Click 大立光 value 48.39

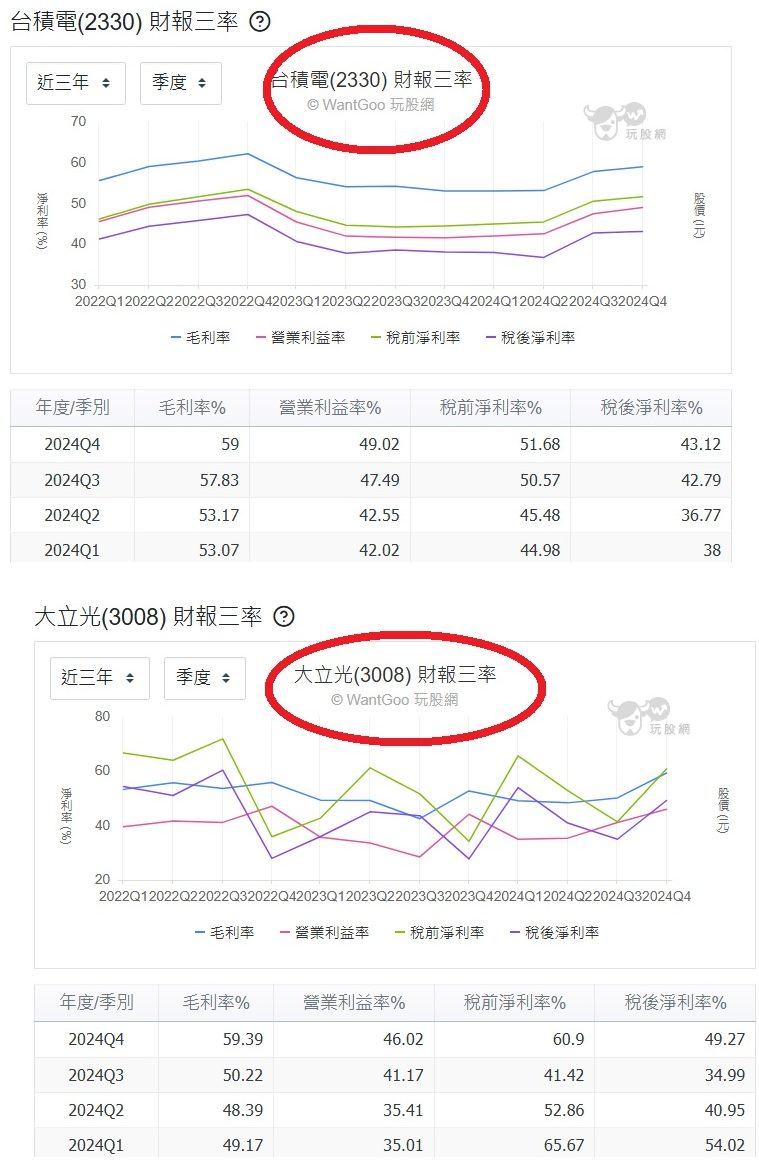coord(243,1110)
